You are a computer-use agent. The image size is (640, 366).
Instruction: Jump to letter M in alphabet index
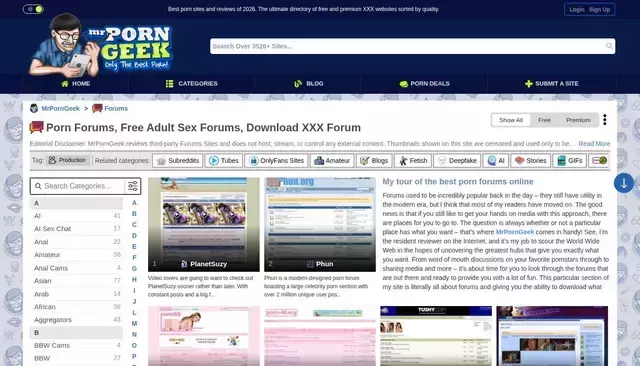click(x=134, y=324)
